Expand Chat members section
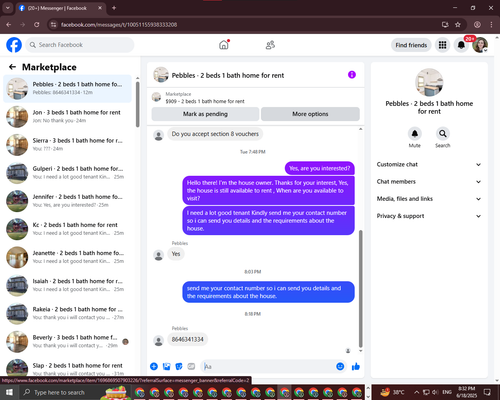This screenshot has height=400, width=500. point(429,182)
